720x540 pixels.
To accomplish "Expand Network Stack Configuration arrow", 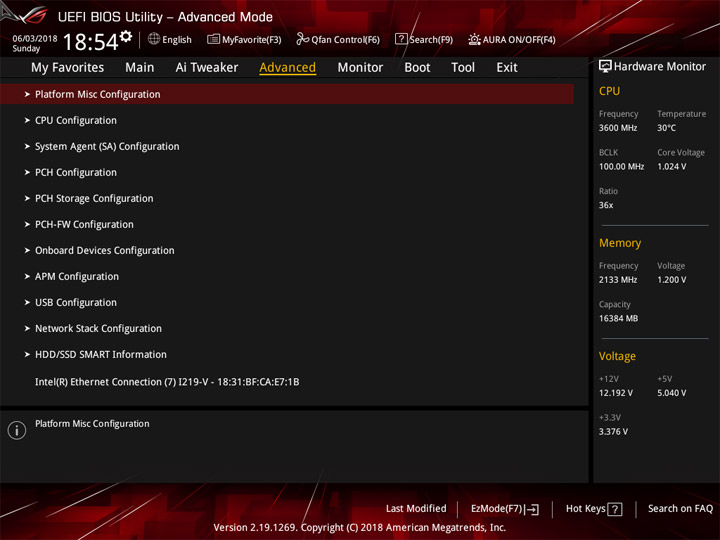I will pos(27,328).
